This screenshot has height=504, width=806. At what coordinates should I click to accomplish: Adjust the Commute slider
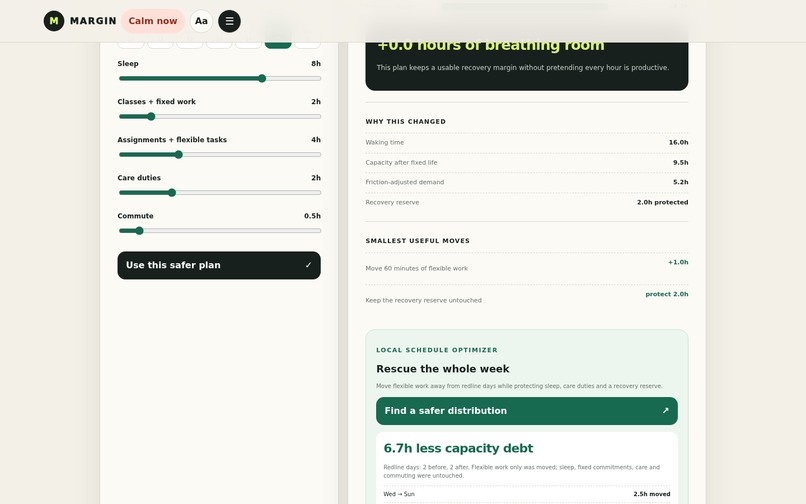[219, 230]
